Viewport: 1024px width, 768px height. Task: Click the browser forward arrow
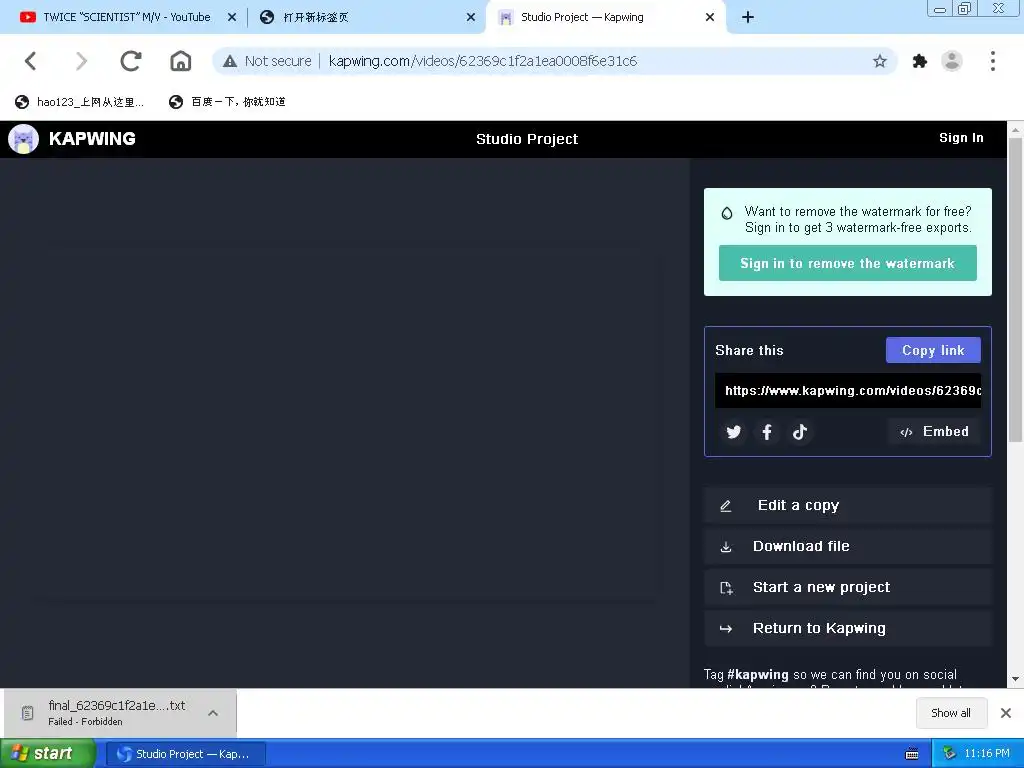pyautogui.click(x=81, y=61)
